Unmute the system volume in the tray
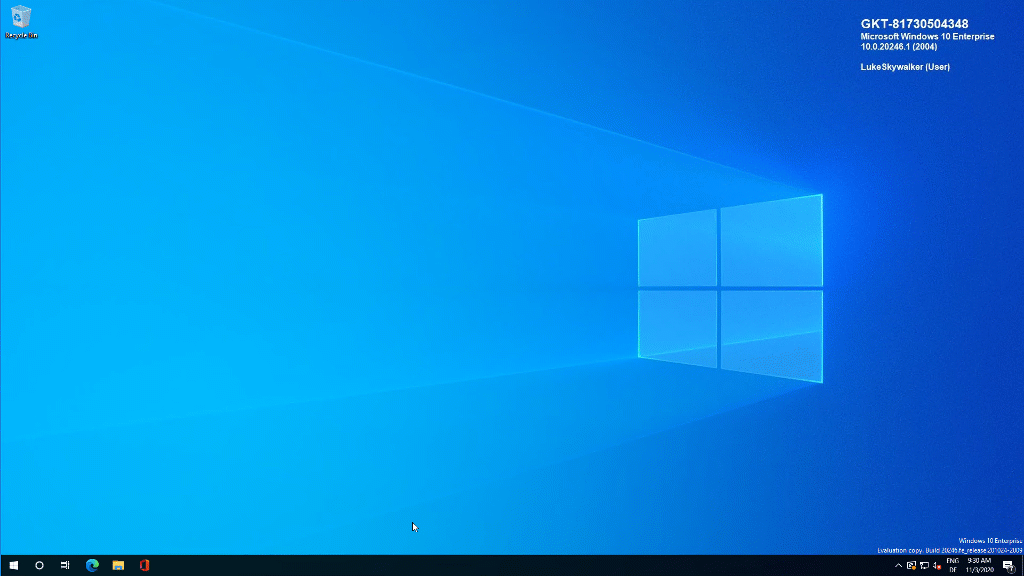Viewport: 1024px width, 576px height. coord(937,565)
